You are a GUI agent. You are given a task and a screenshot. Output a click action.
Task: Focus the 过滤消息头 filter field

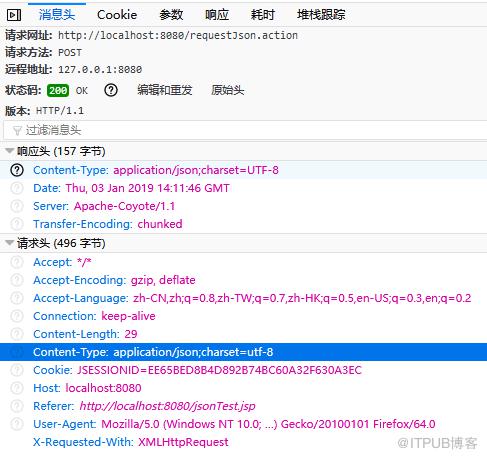(x=245, y=130)
